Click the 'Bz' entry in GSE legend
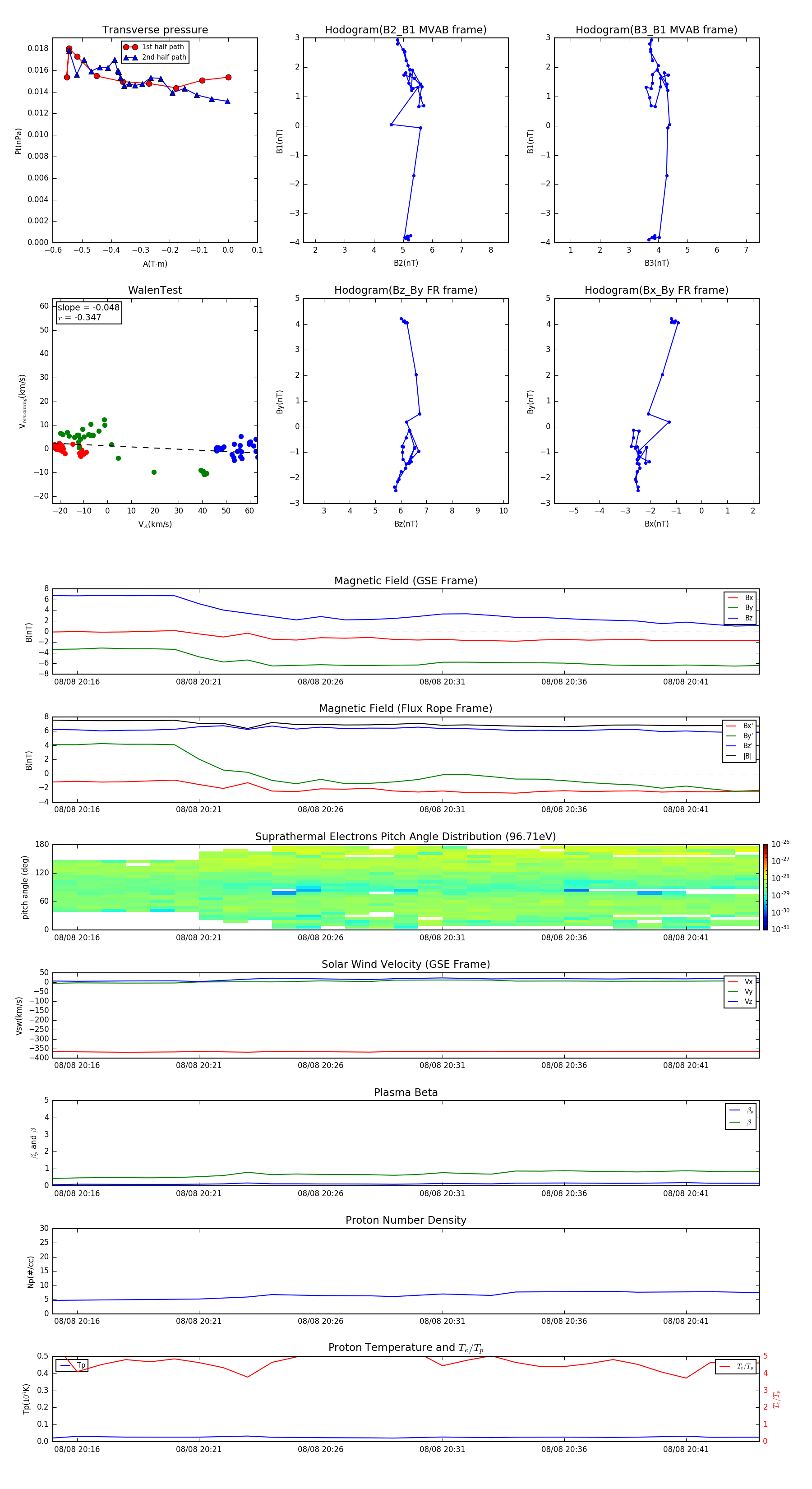This screenshot has width=812, height=1489. 740,619
